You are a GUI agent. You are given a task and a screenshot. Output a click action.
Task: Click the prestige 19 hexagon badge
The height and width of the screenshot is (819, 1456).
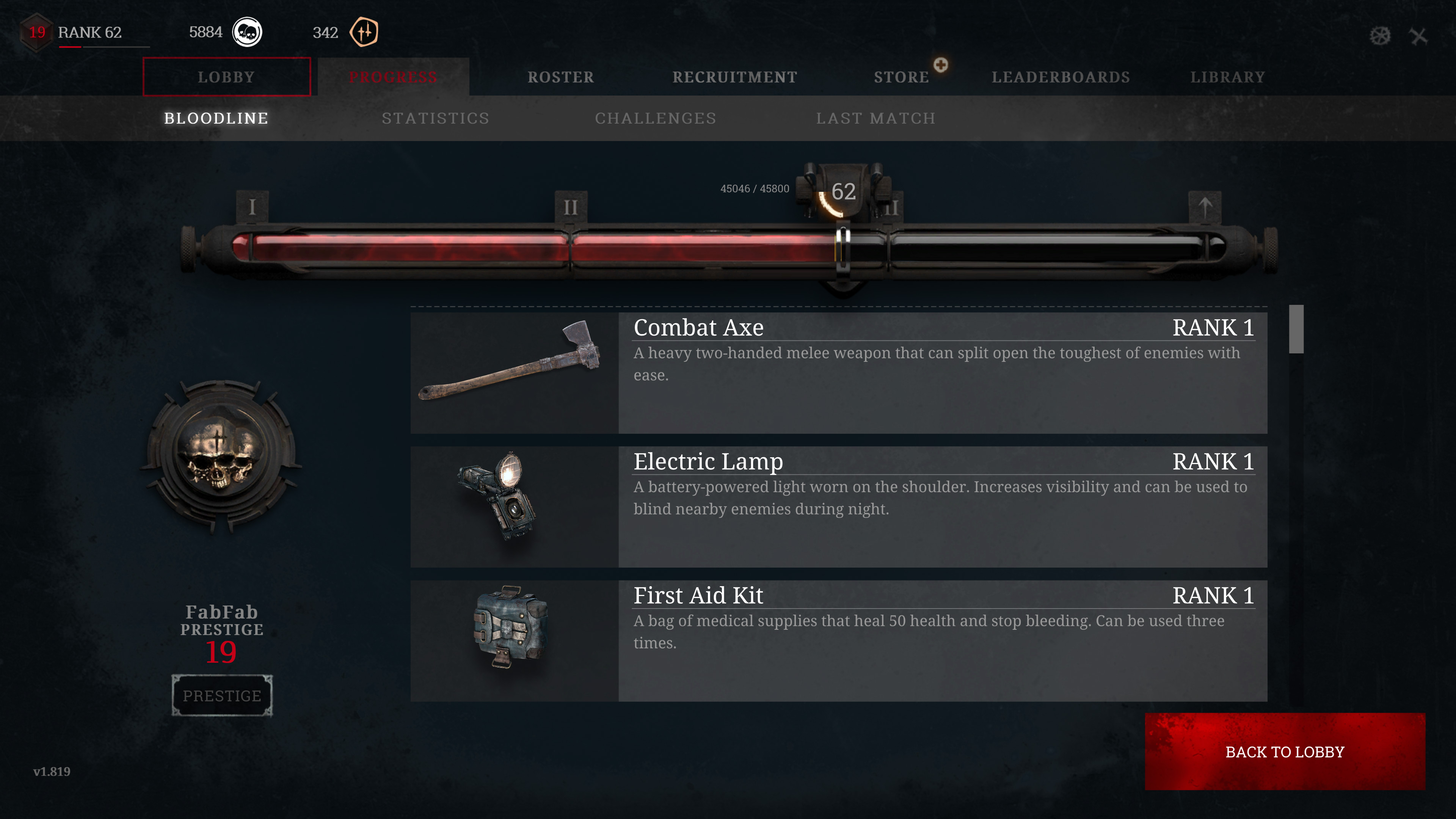tap(37, 32)
